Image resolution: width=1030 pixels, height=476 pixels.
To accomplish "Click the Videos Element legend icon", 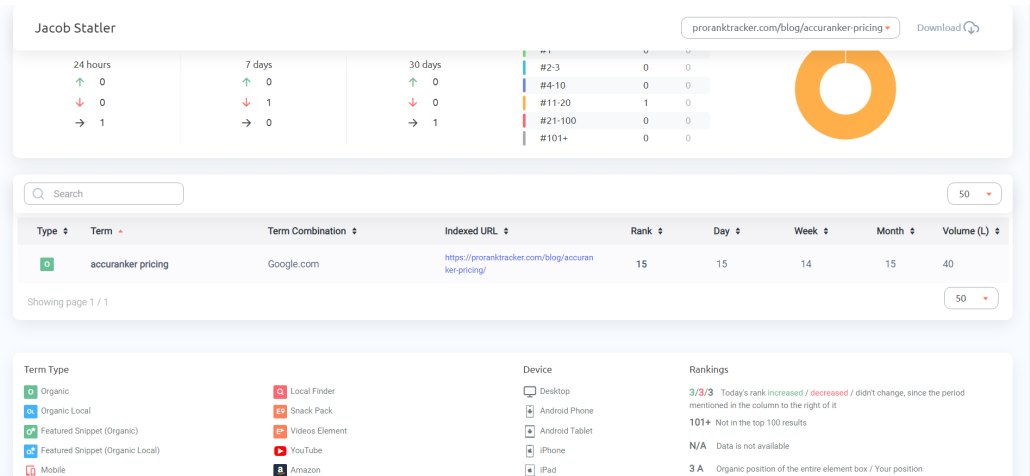I will coord(280,431).
